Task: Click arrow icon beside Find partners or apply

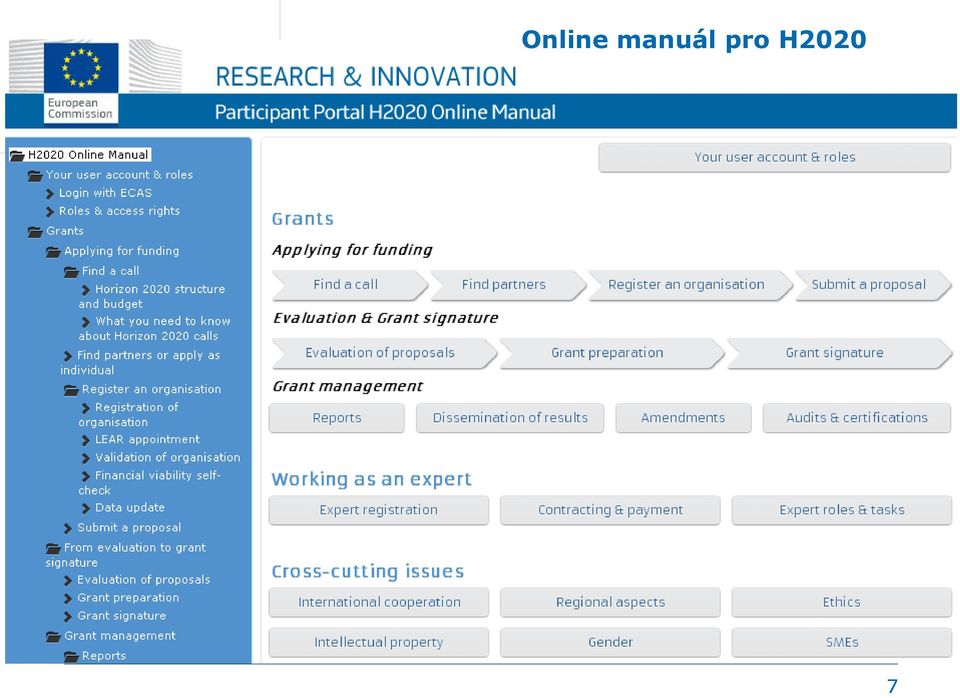Action: pos(68,356)
